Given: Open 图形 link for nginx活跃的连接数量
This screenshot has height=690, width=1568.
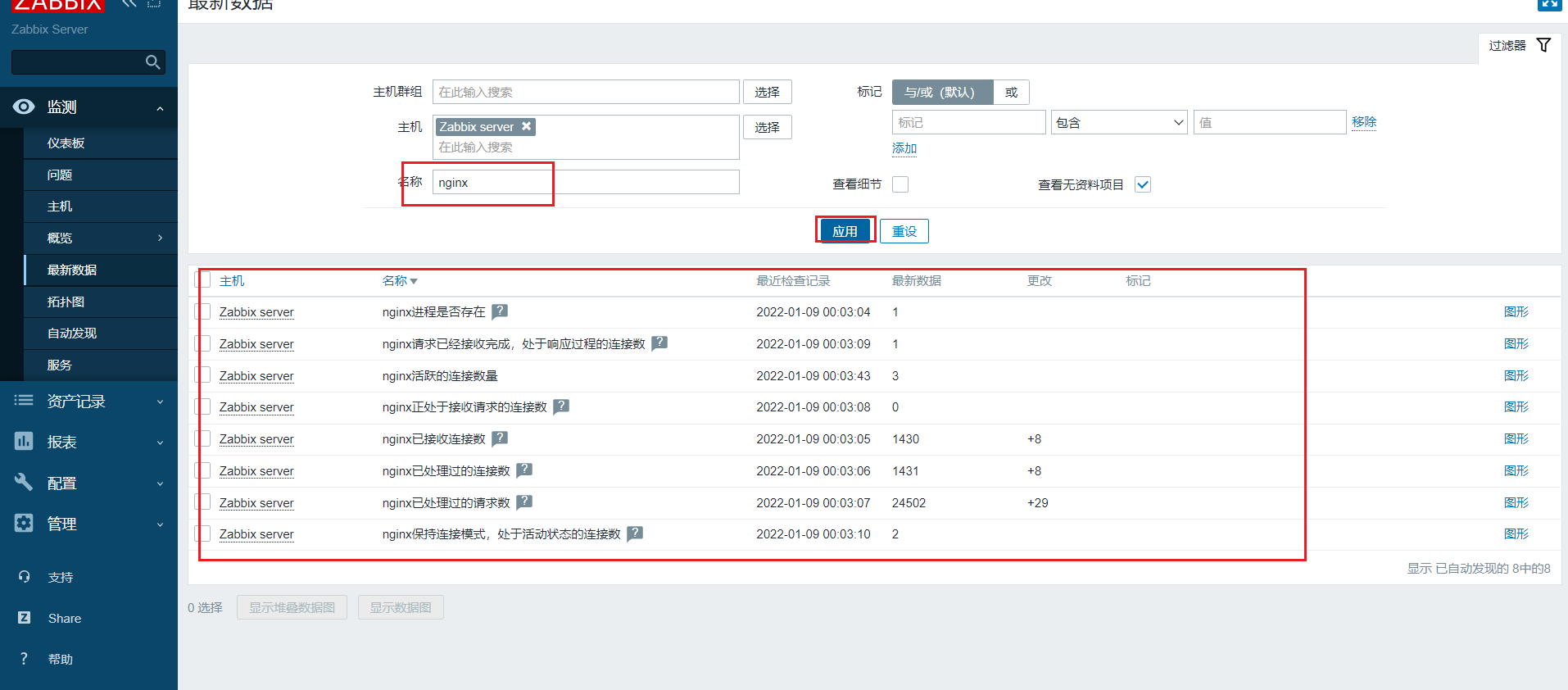Looking at the screenshot, I should tap(1516, 375).
